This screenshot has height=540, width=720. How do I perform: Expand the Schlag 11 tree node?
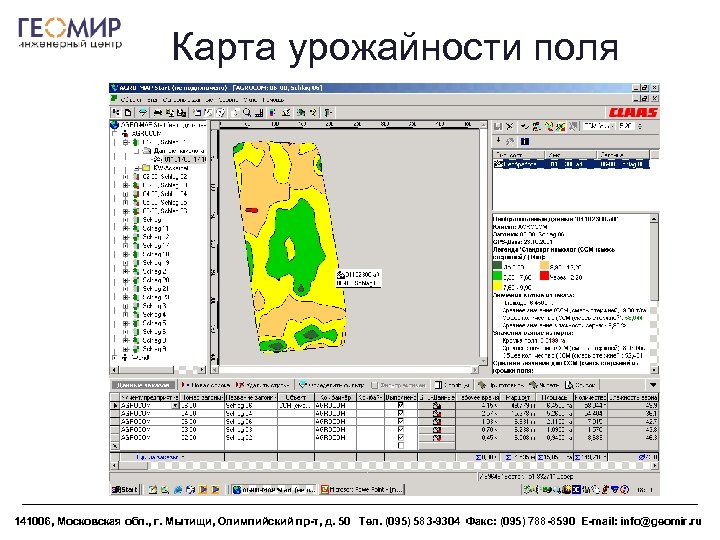tap(125, 228)
